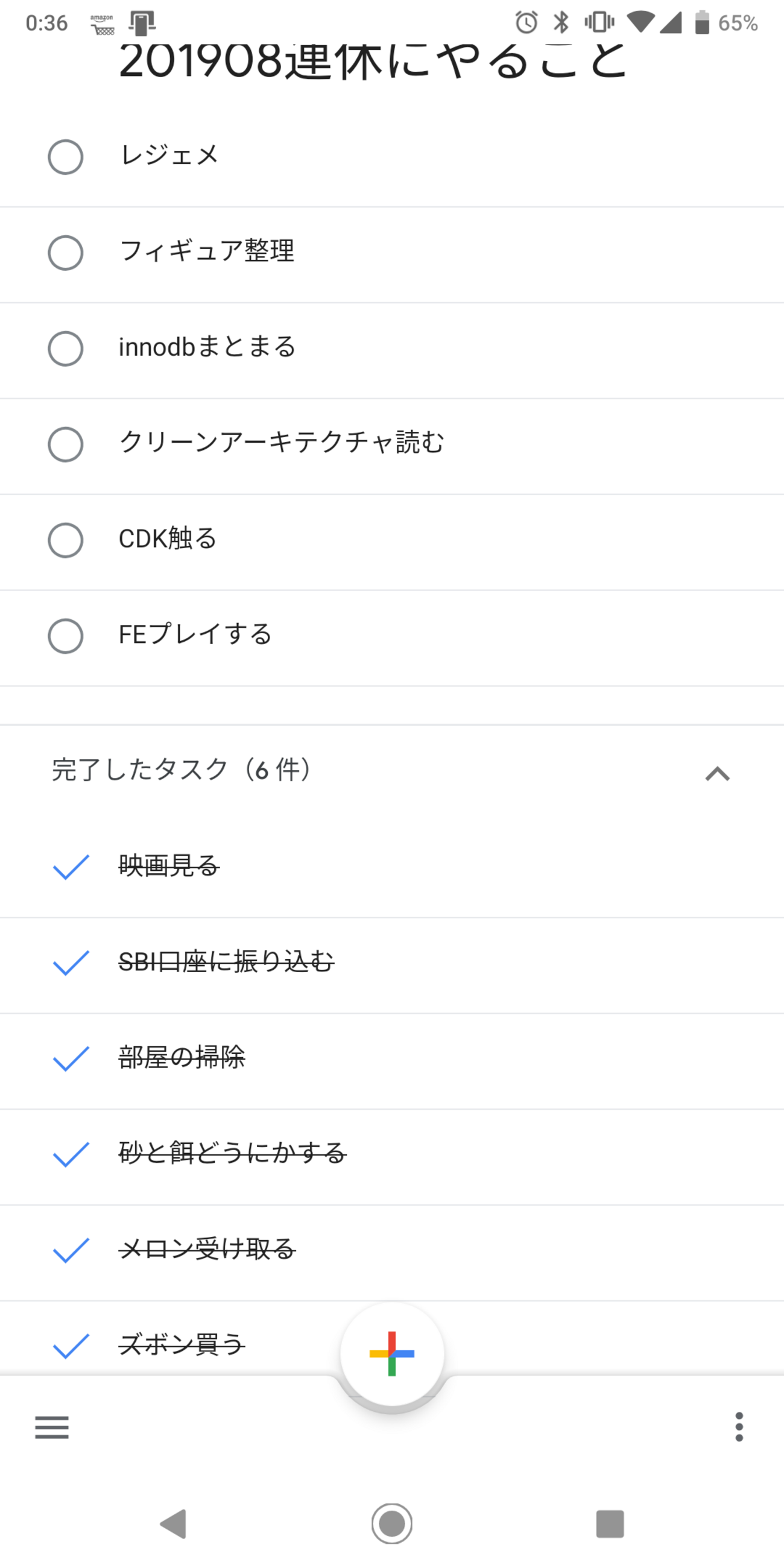The height and width of the screenshot is (1568, 784).
Task: Complete the CDK触る task circle
Action: pos(66,540)
